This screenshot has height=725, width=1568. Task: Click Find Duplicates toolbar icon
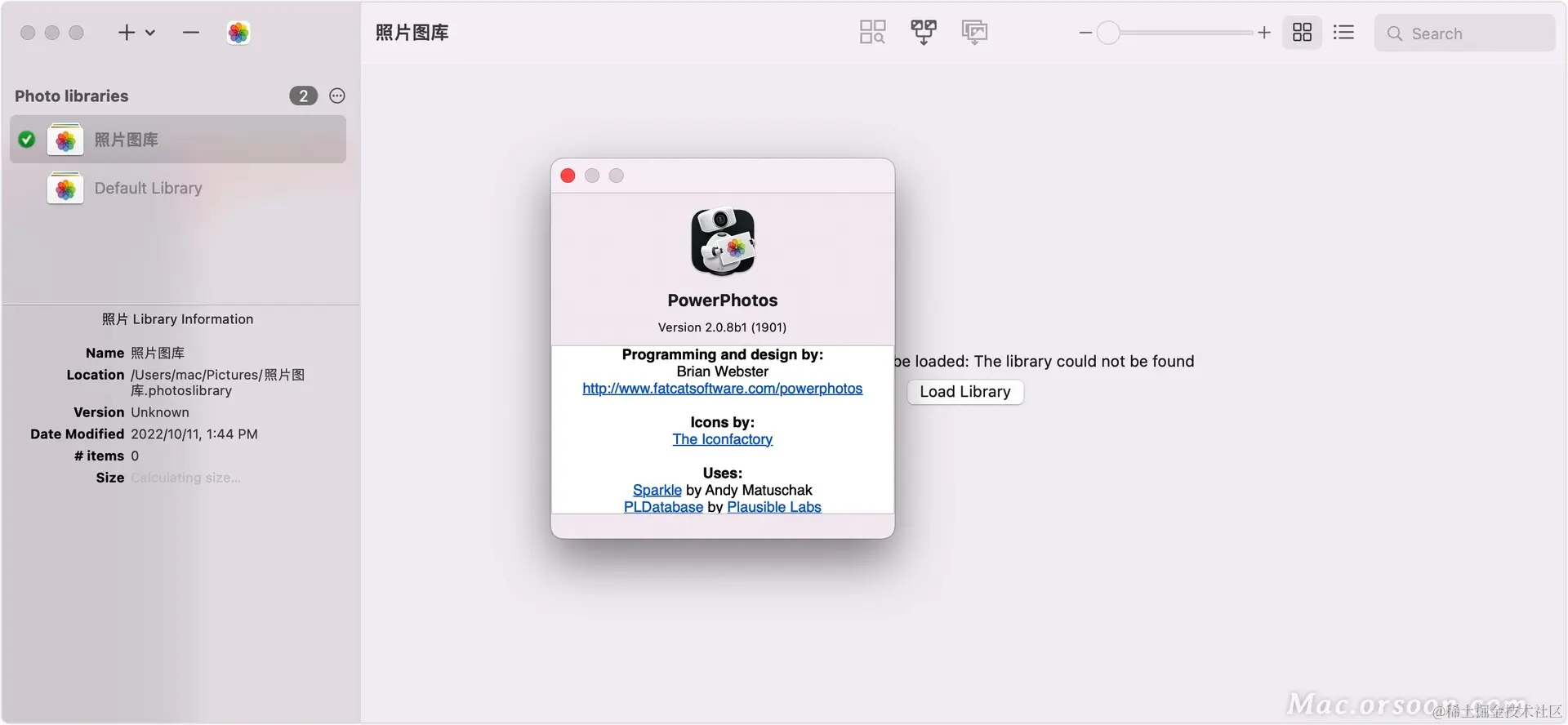click(872, 33)
